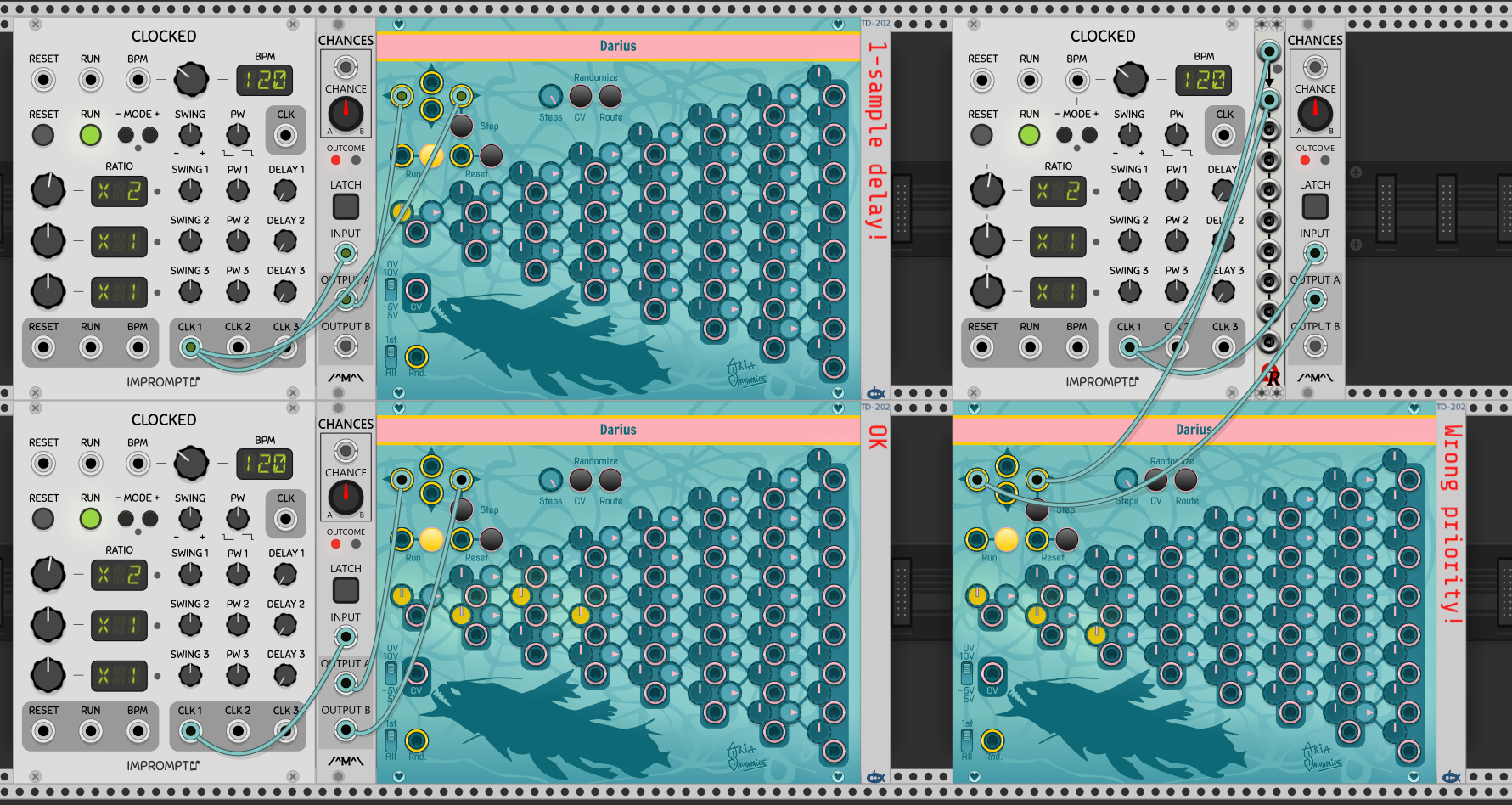The image size is (1512, 805).
Task: Toggle LATCH button on top-right Chances
Action: click(1315, 206)
